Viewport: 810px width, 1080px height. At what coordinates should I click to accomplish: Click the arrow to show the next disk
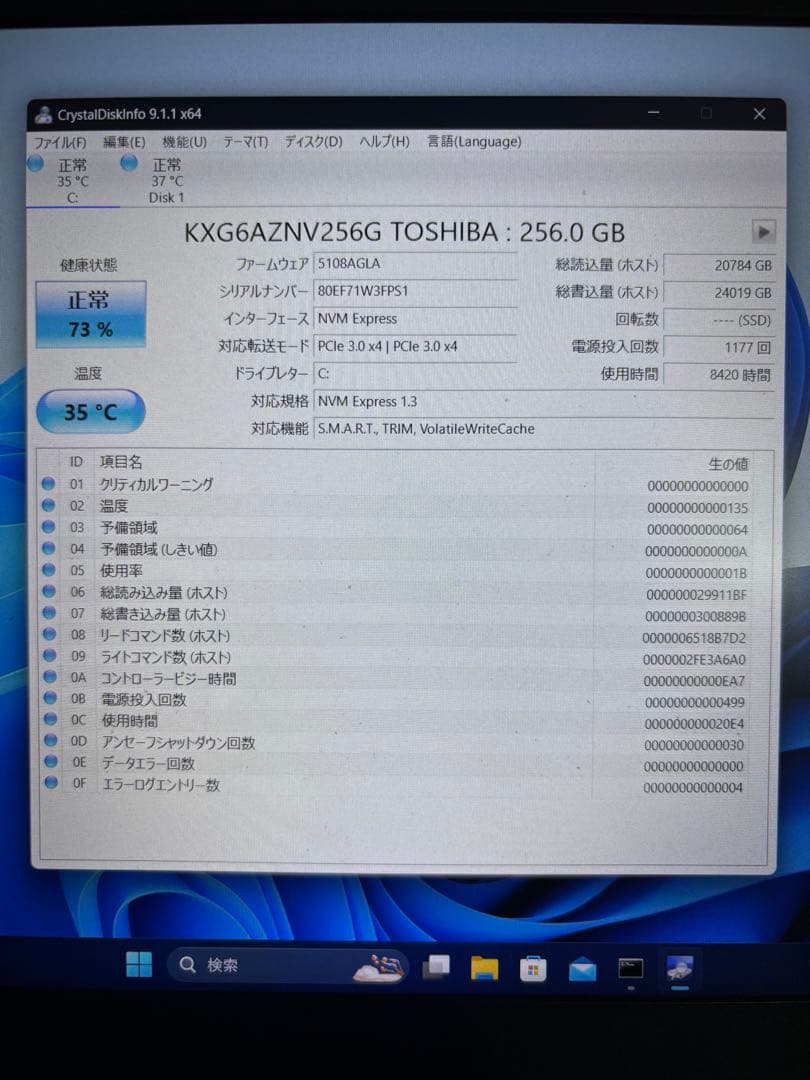(x=762, y=231)
